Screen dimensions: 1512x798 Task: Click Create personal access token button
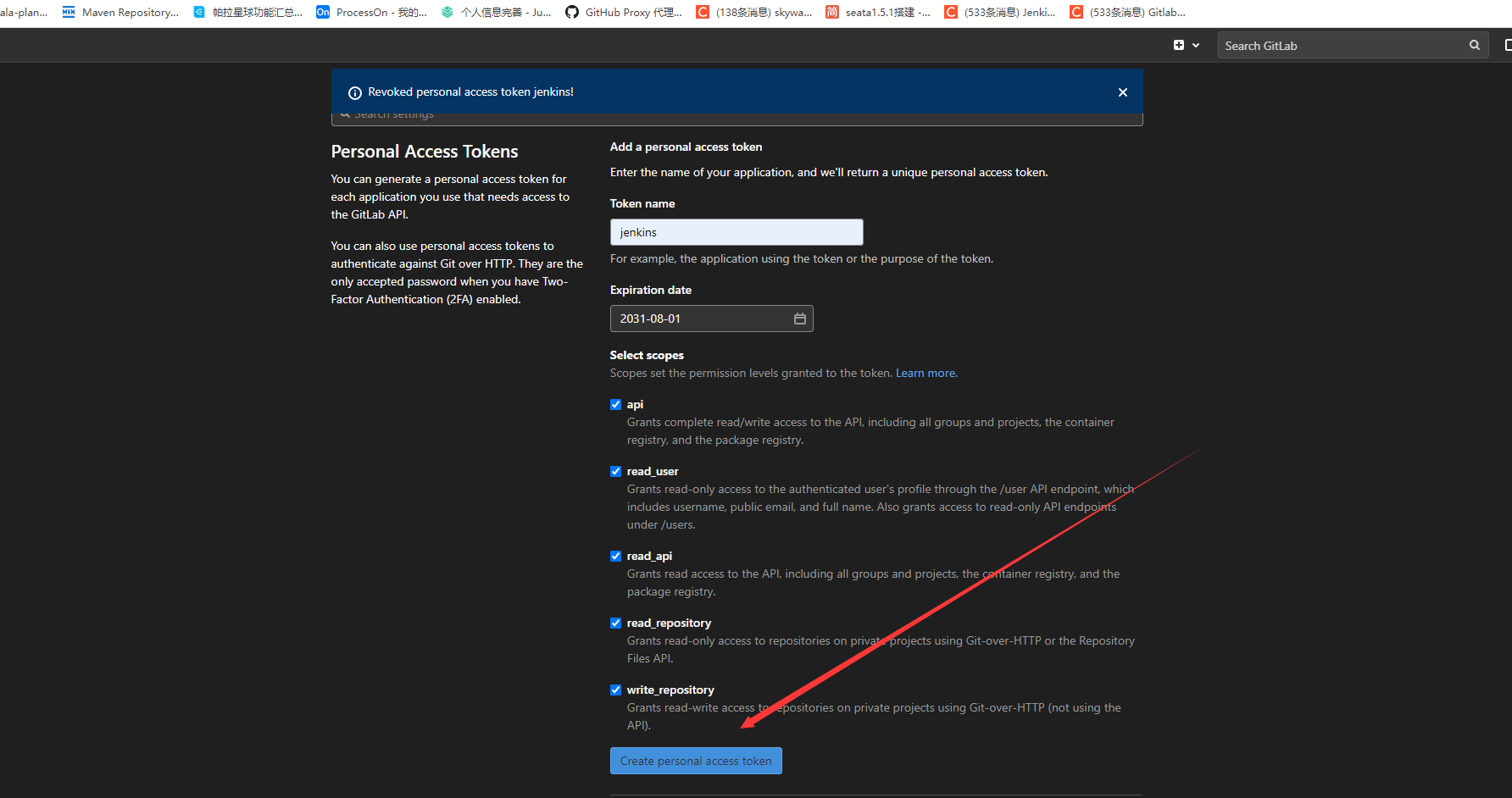point(696,761)
